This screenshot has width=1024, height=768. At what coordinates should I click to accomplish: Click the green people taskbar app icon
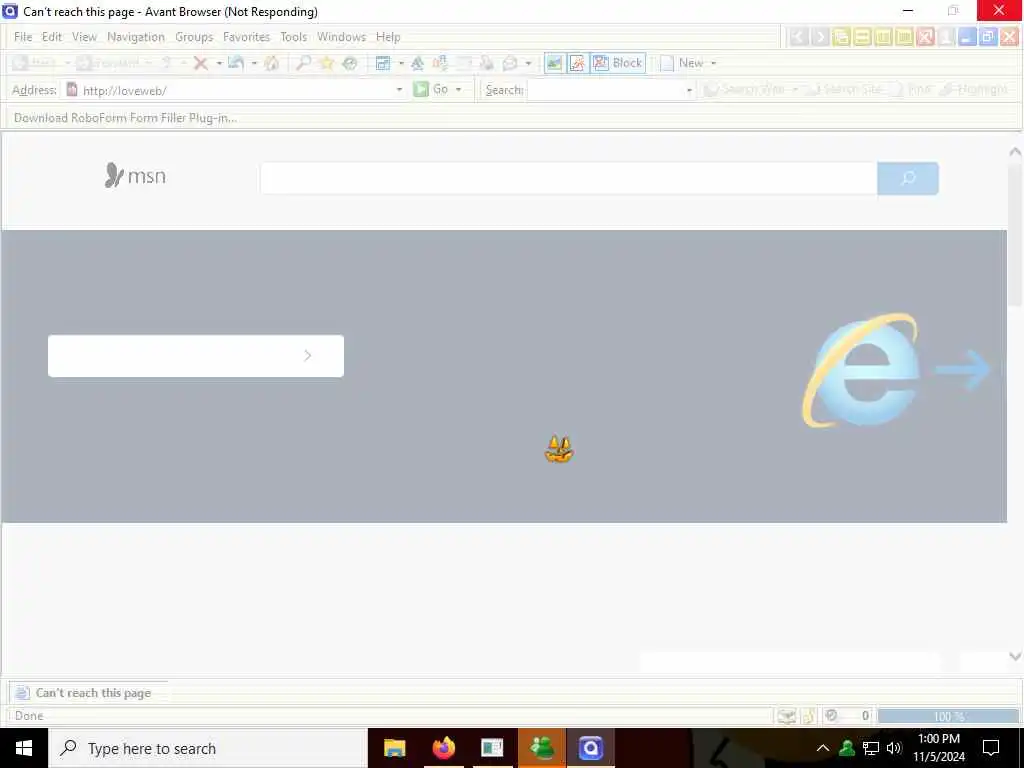(542, 748)
